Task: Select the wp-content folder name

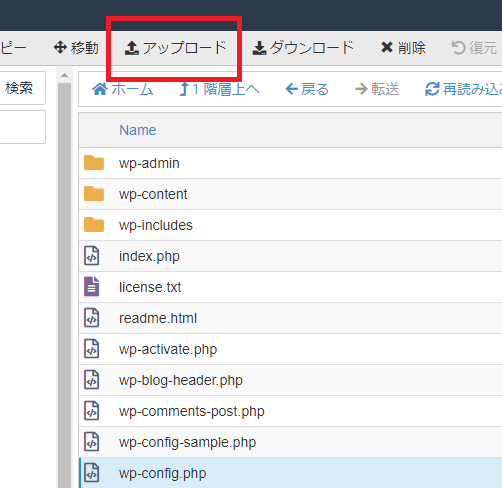Action: click(153, 194)
